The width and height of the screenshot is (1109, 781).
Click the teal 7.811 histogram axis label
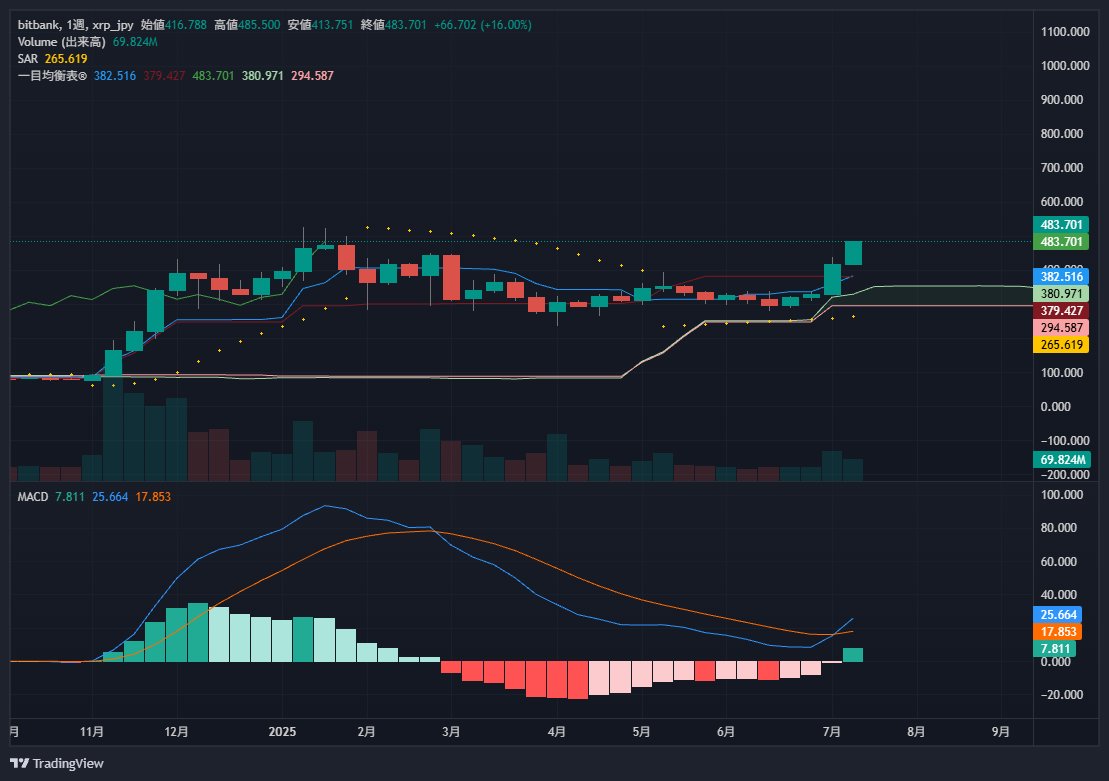(x=1055, y=649)
